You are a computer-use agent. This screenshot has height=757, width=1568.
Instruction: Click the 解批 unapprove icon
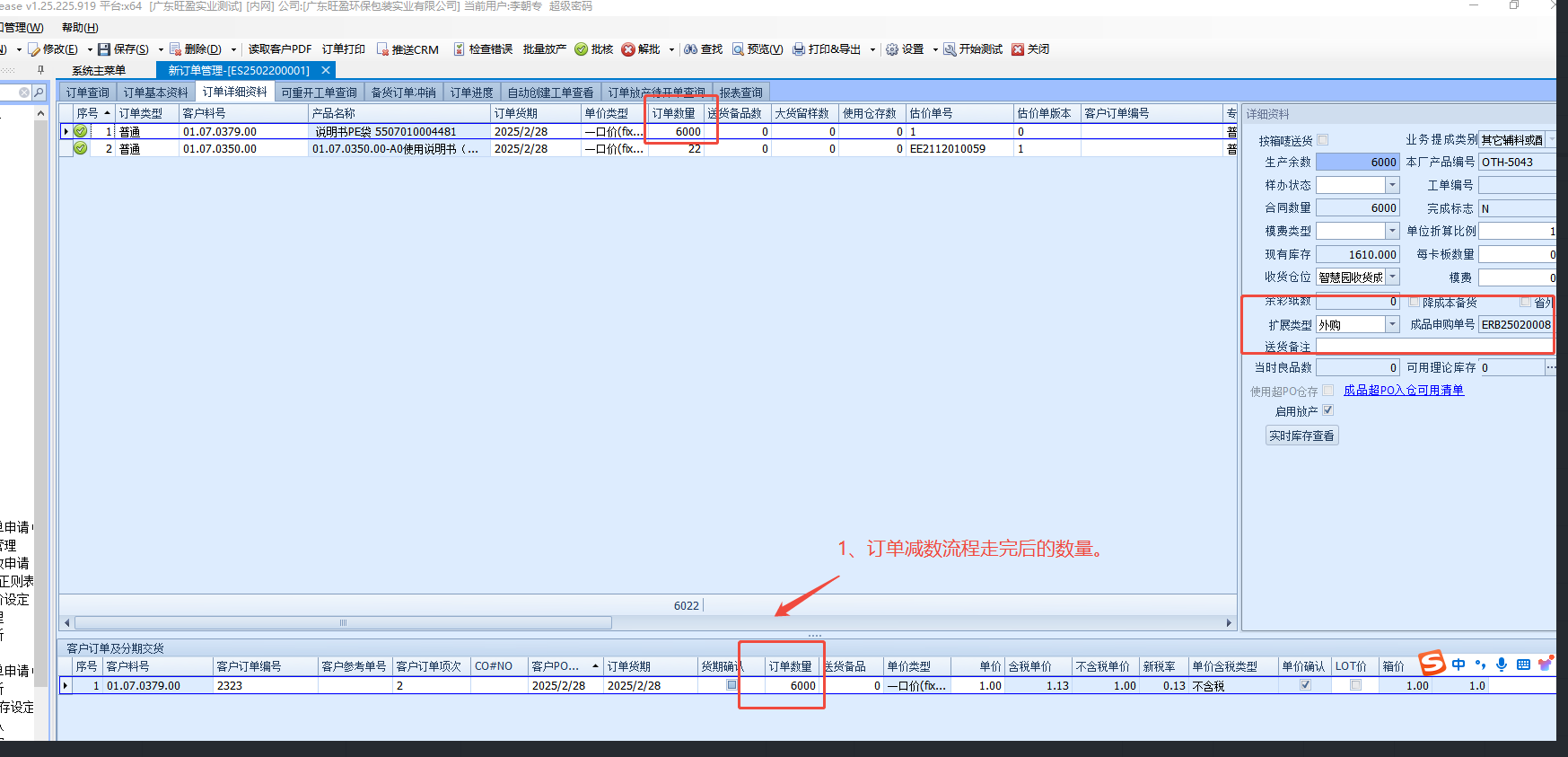click(x=628, y=49)
